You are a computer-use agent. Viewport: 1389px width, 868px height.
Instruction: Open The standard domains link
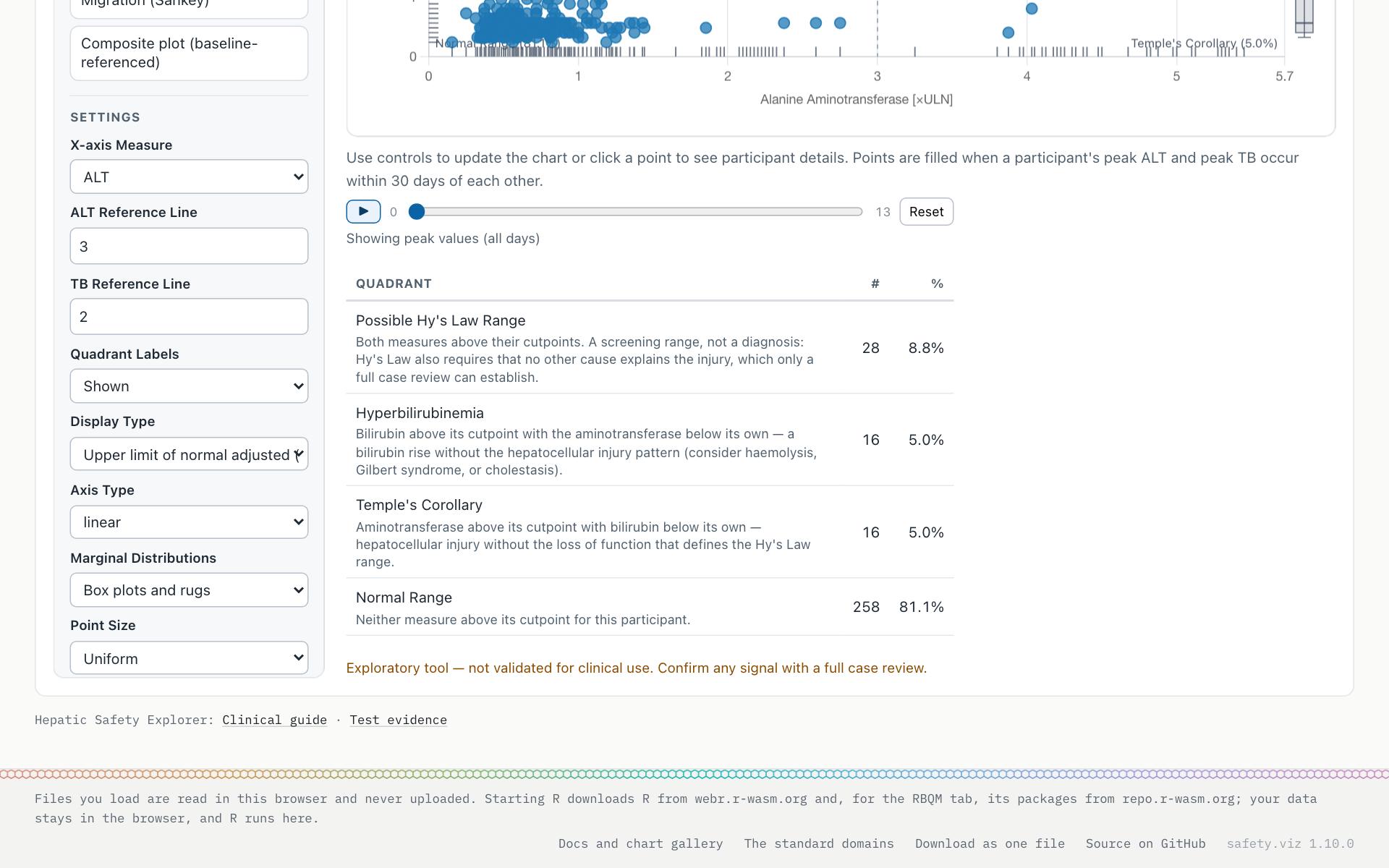point(819,844)
